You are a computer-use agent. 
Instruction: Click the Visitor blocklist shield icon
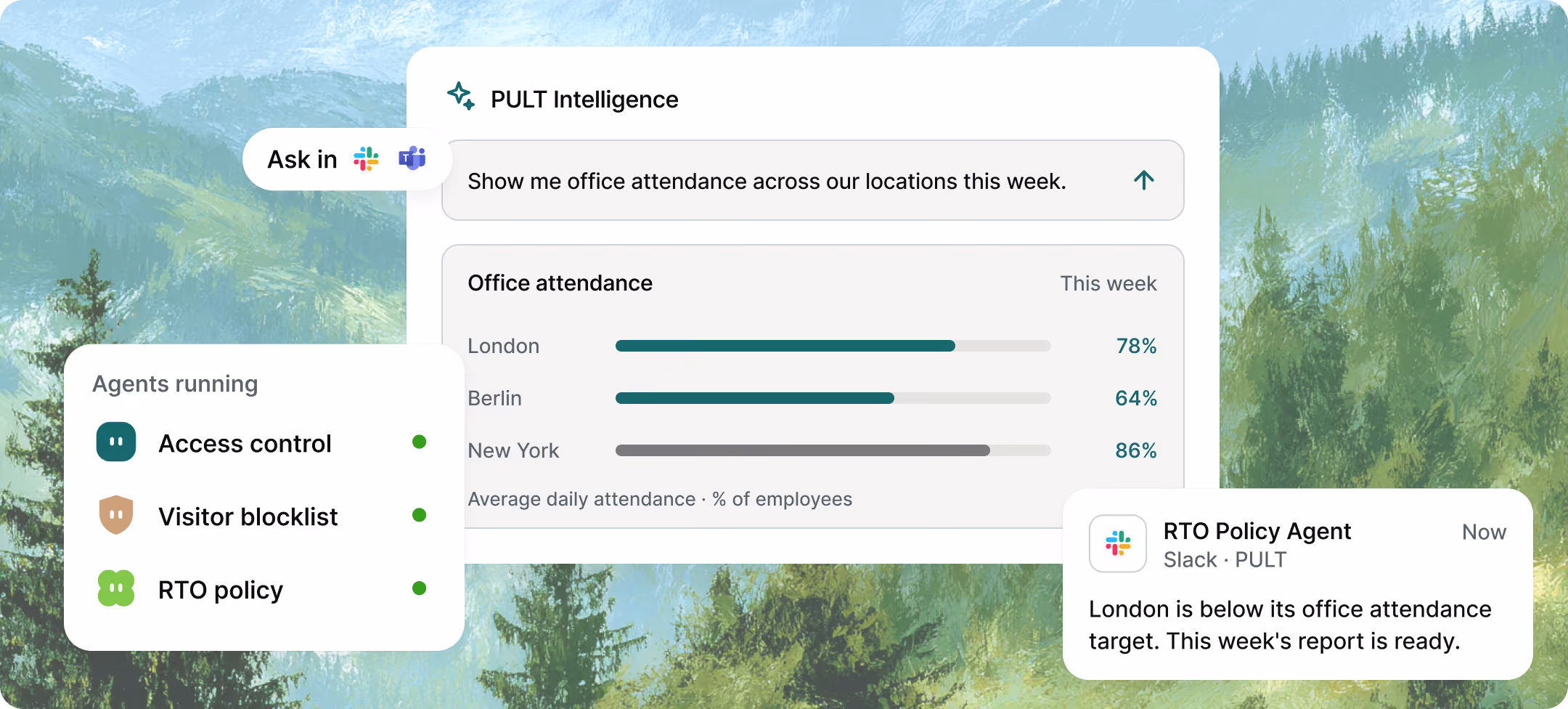(x=116, y=515)
